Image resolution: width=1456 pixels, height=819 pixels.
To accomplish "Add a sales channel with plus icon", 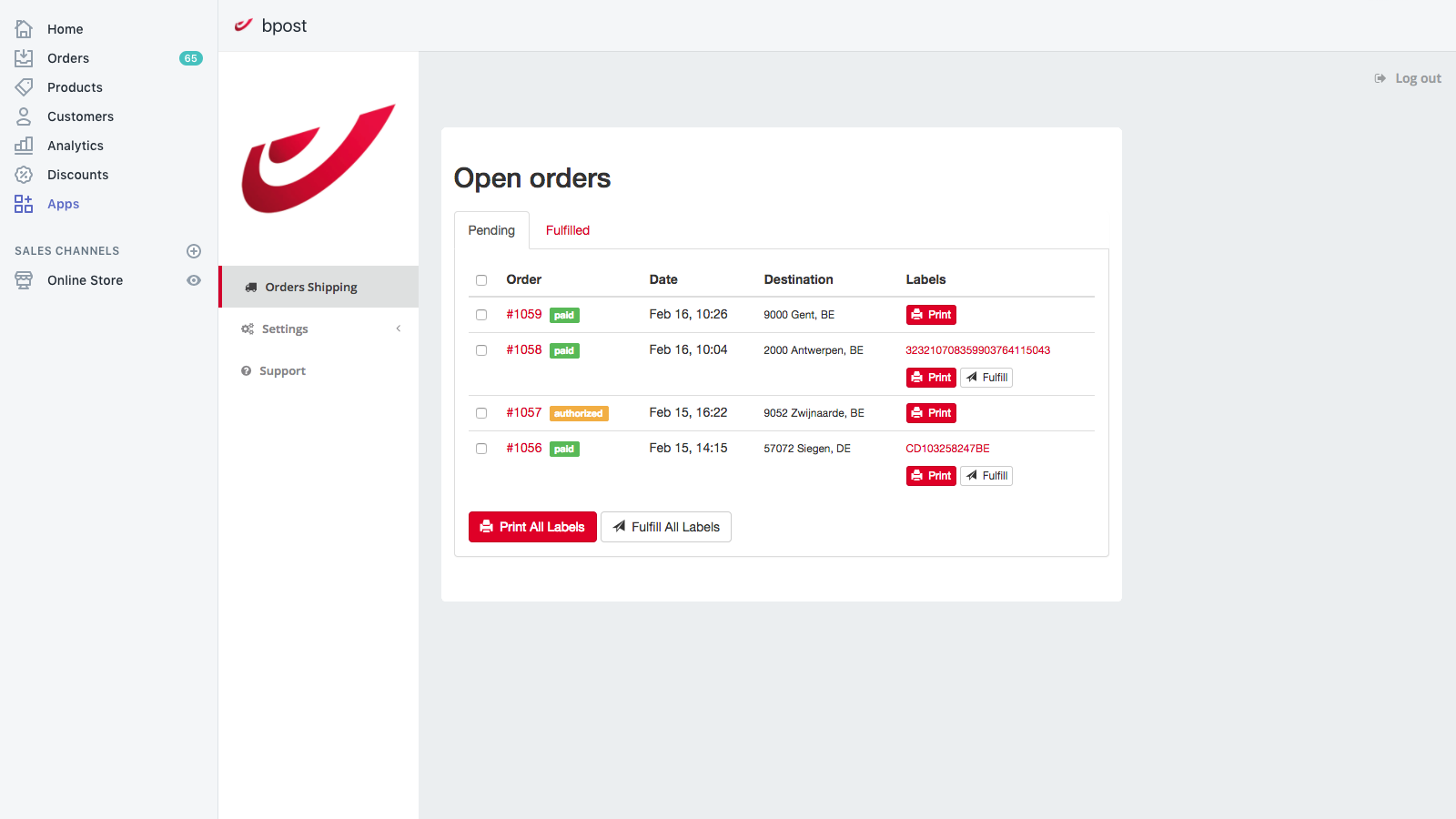I will tap(194, 251).
